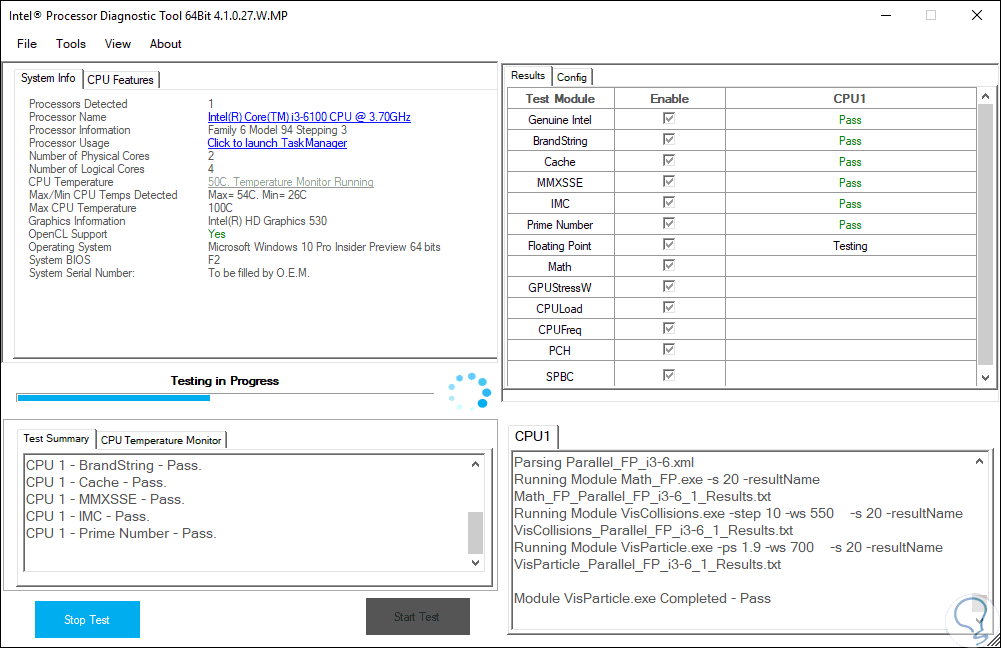Image resolution: width=1001 pixels, height=648 pixels.
Task: Toggle the BrandString enable checkbox
Action: 669,139
